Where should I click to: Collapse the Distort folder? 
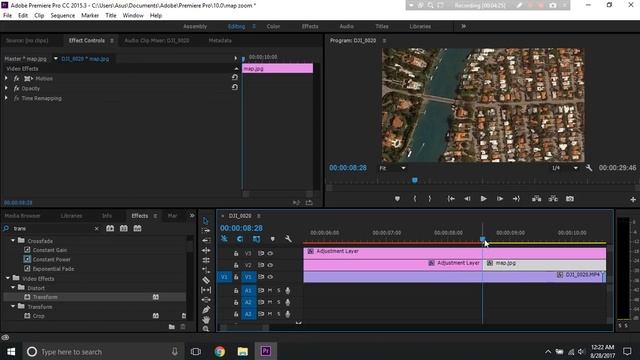coord(13,288)
